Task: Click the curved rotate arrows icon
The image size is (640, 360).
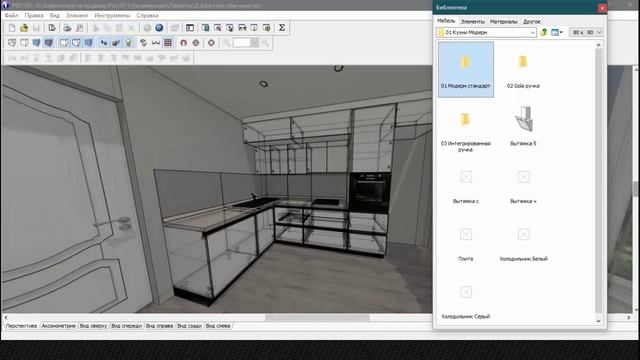Action: [x=143, y=42]
